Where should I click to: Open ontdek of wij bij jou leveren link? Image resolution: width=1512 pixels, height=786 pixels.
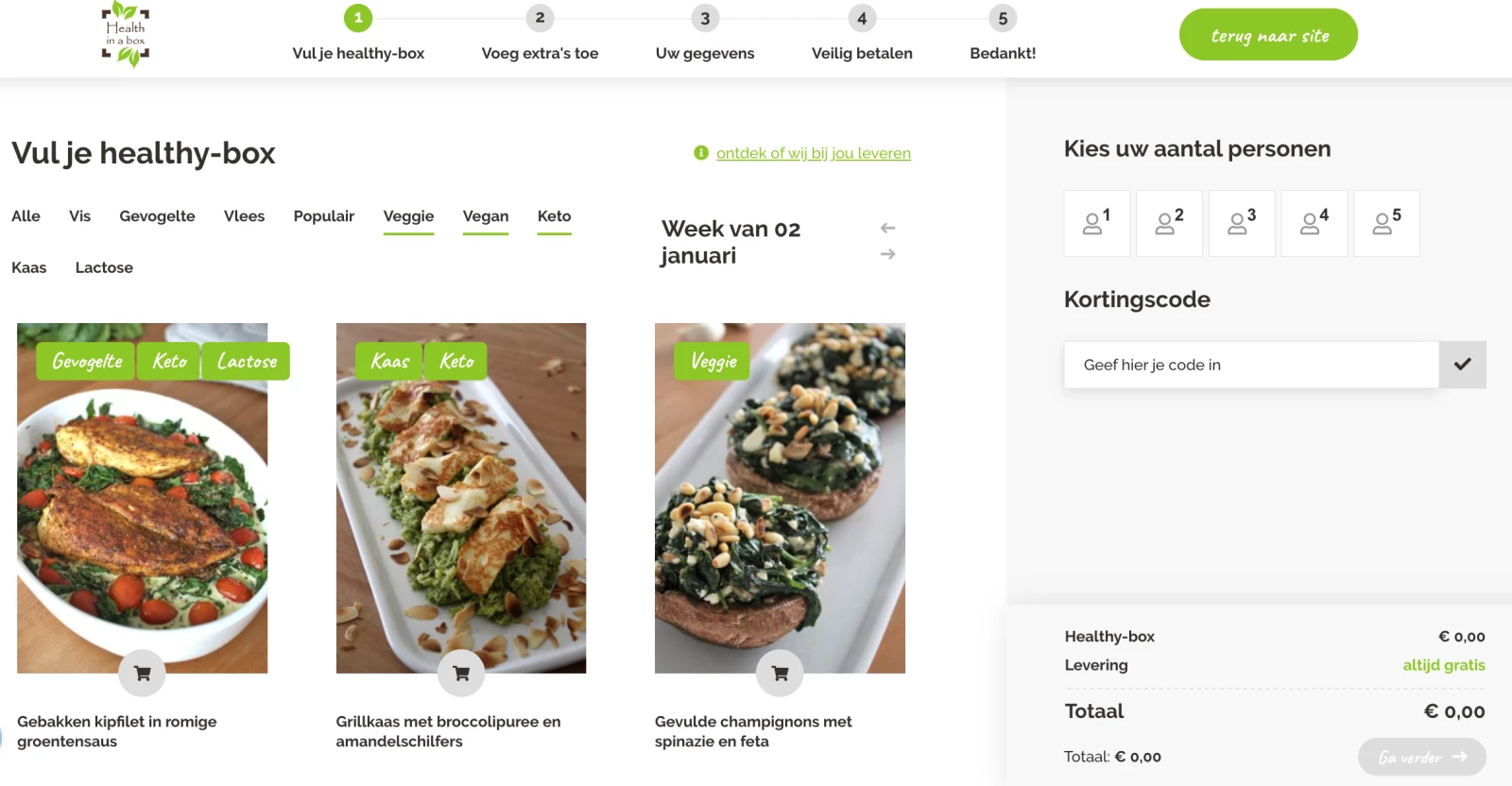[x=813, y=153]
